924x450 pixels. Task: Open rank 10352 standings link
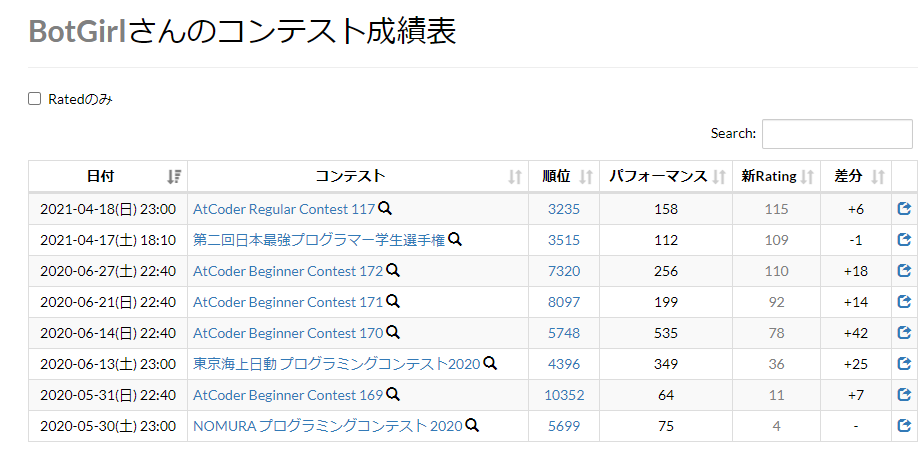(x=564, y=395)
